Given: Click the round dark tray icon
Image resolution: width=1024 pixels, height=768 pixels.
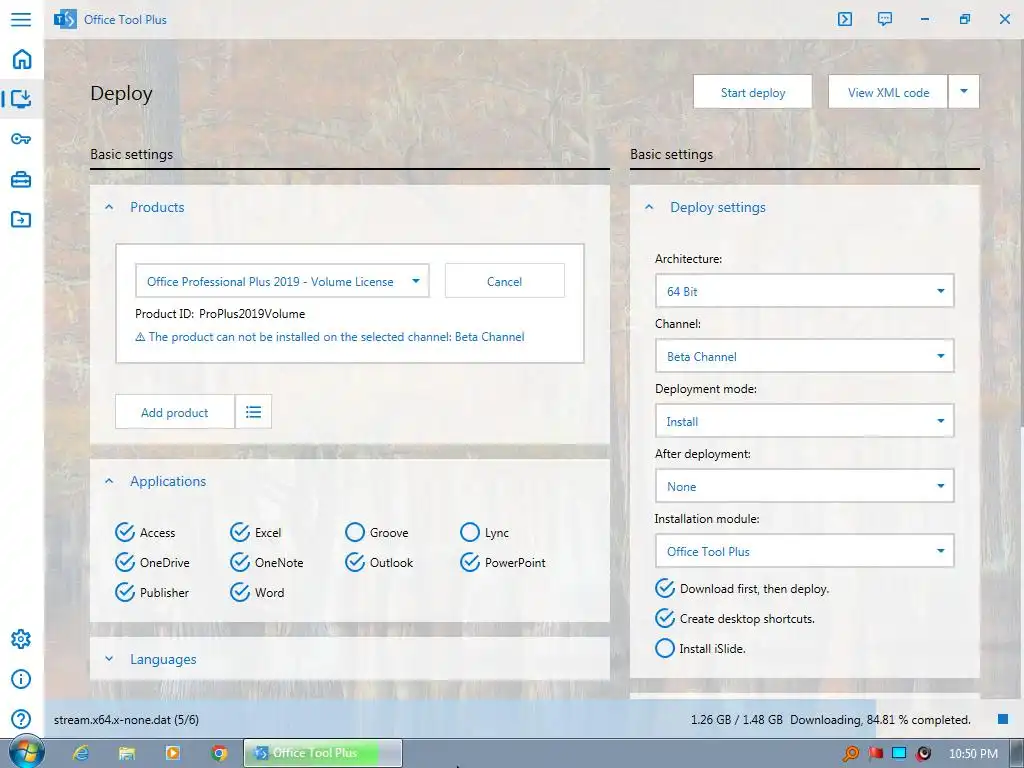Looking at the screenshot, I should click(923, 754).
